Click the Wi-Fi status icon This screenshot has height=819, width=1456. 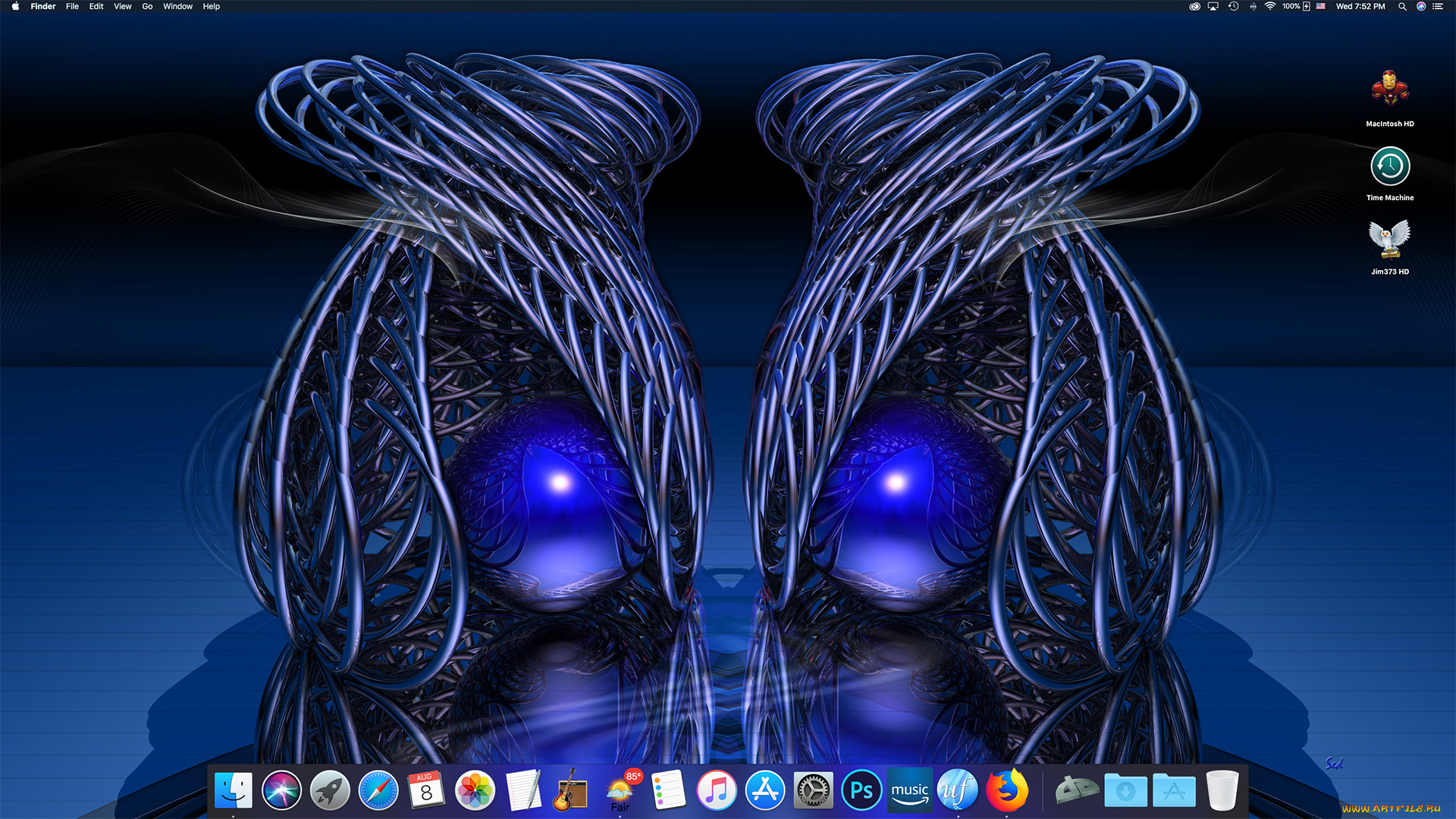coord(1269,6)
